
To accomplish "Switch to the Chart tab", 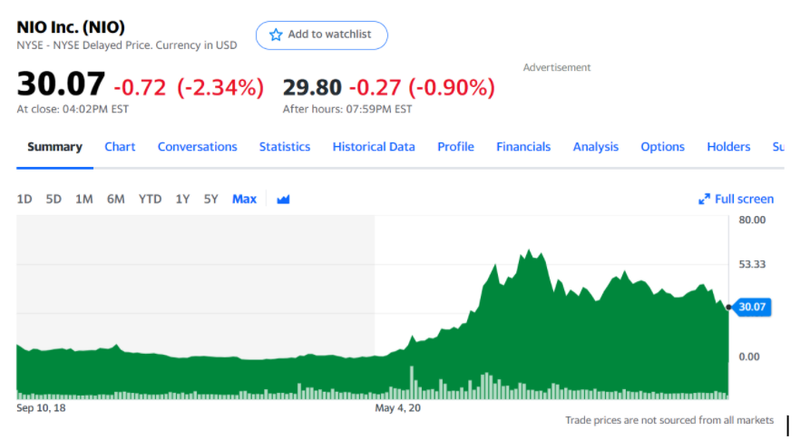I will tap(120, 147).
